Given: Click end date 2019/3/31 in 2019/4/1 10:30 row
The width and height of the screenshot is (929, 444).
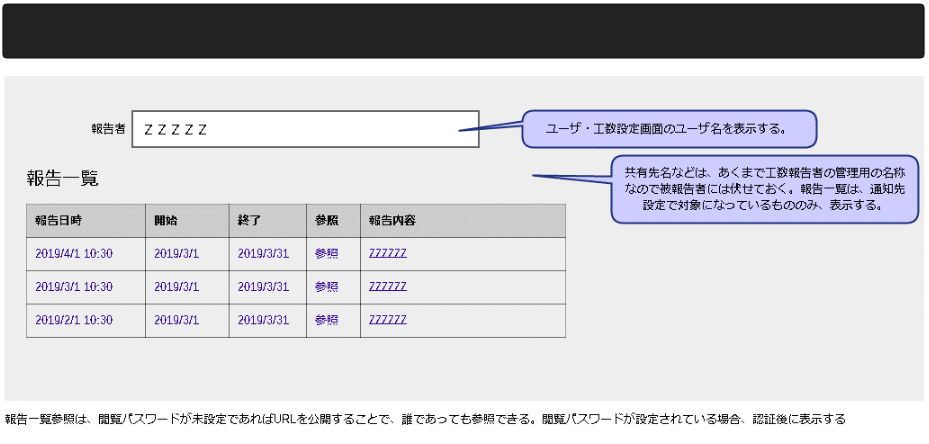Looking at the screenshot, I should click(263, 254).
